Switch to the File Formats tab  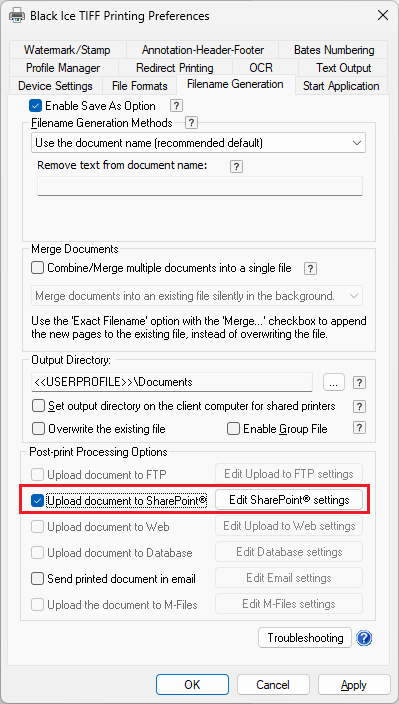coord(140,86)
